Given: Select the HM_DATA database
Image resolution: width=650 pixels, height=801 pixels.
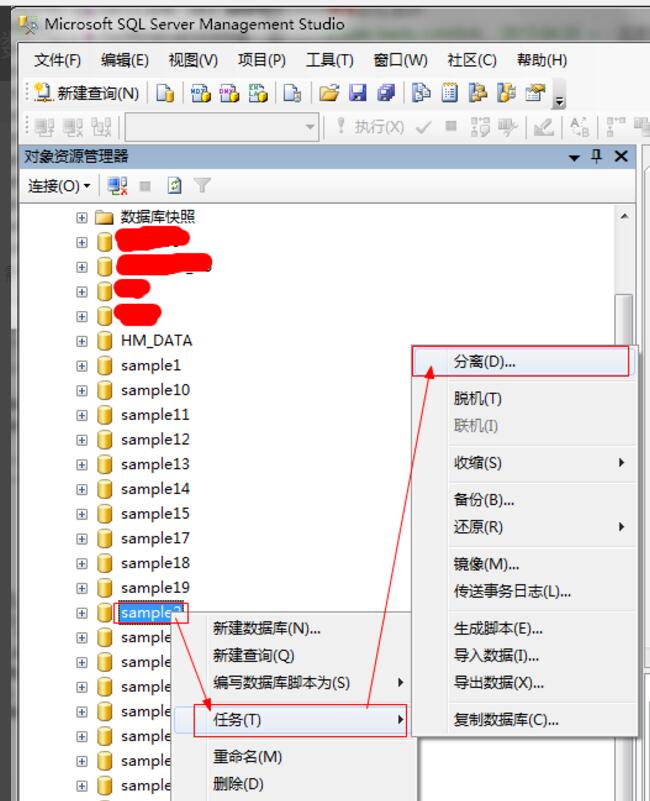Looking at the screenshot, I should pos(156,341).
